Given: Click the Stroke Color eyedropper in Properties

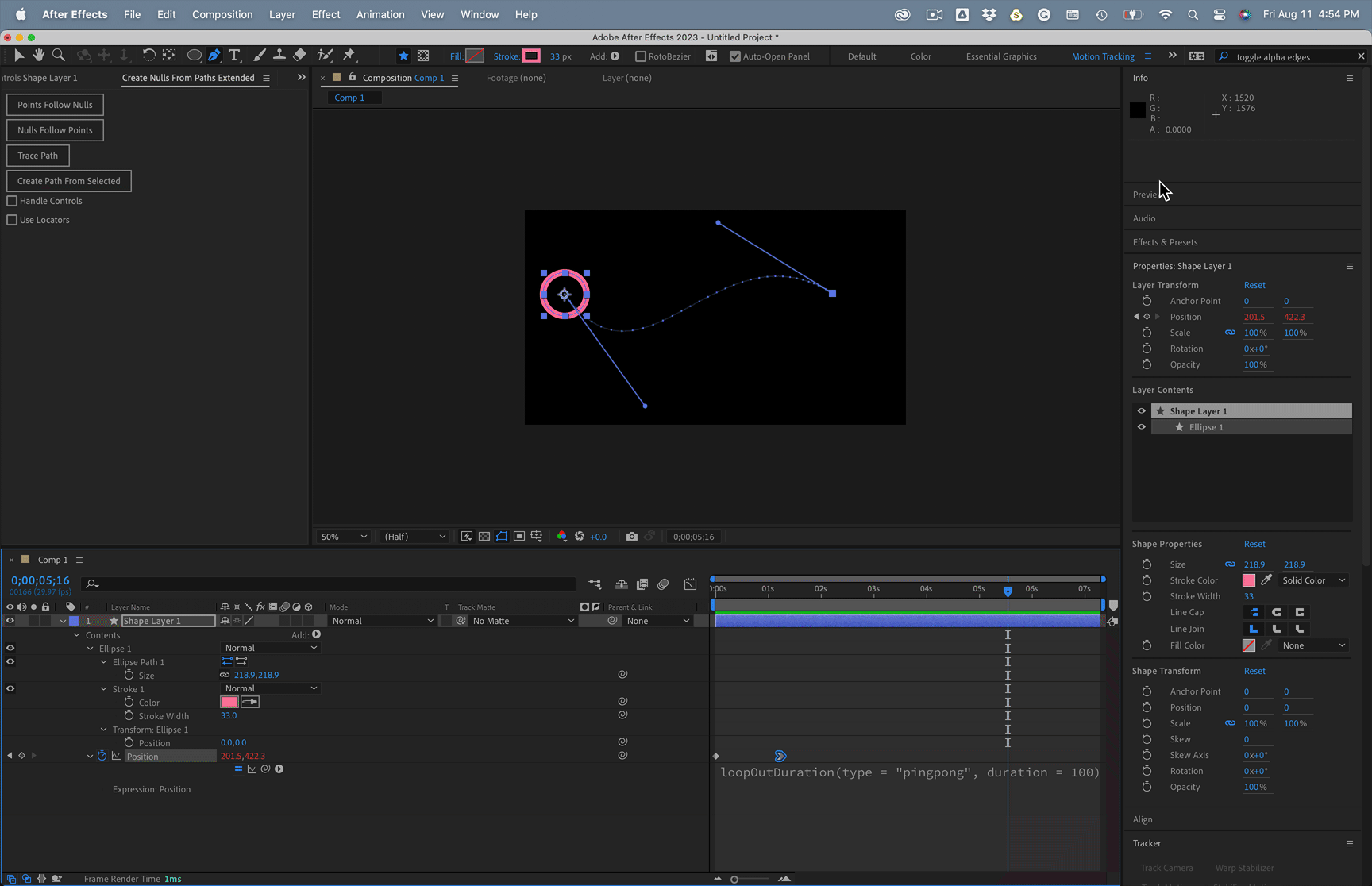Looking at the screenshot, I should (x=1266, y=580).
